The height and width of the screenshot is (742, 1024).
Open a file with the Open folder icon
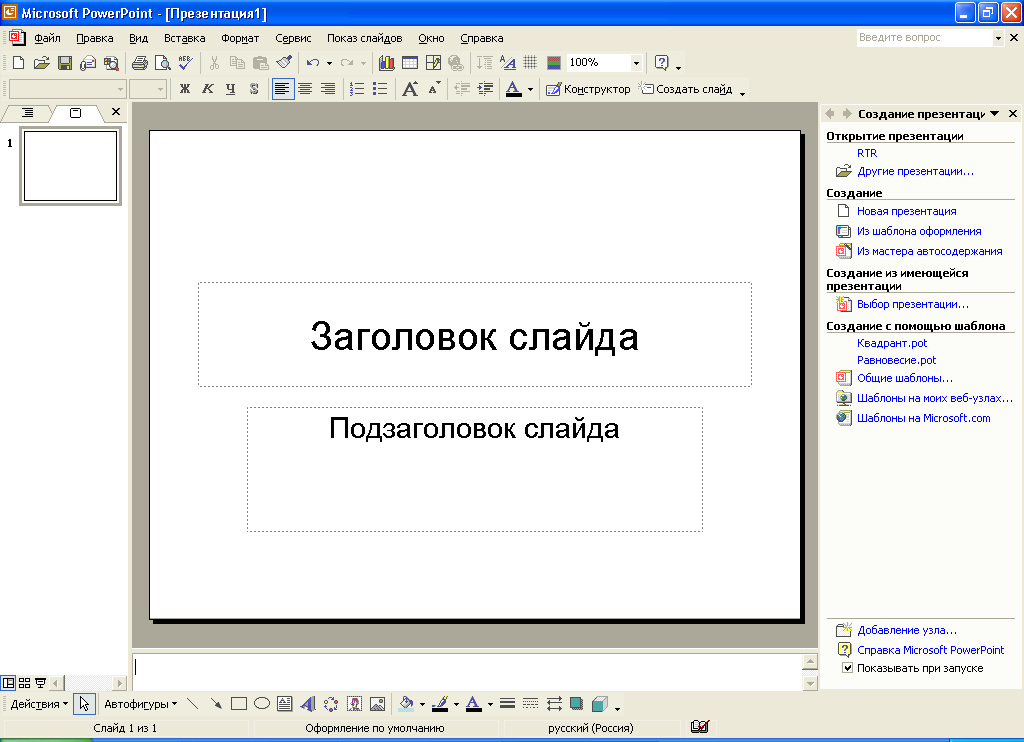click(41, 63)
